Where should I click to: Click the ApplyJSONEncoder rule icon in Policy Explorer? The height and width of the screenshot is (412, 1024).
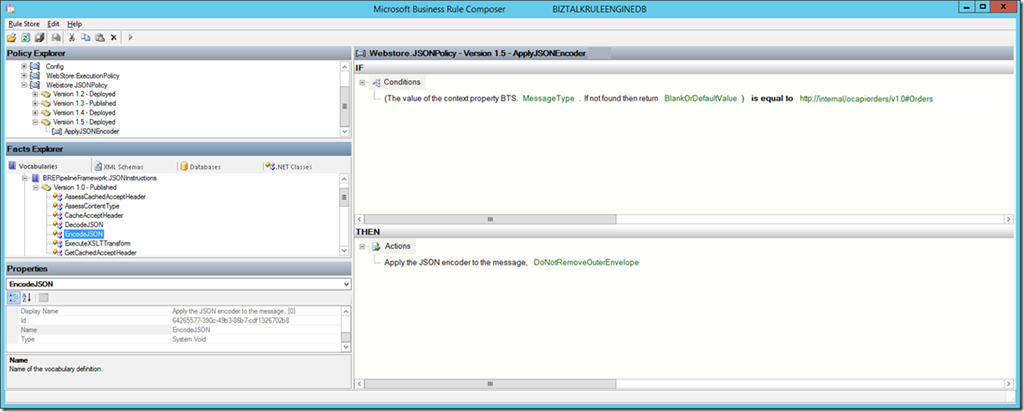57,131
